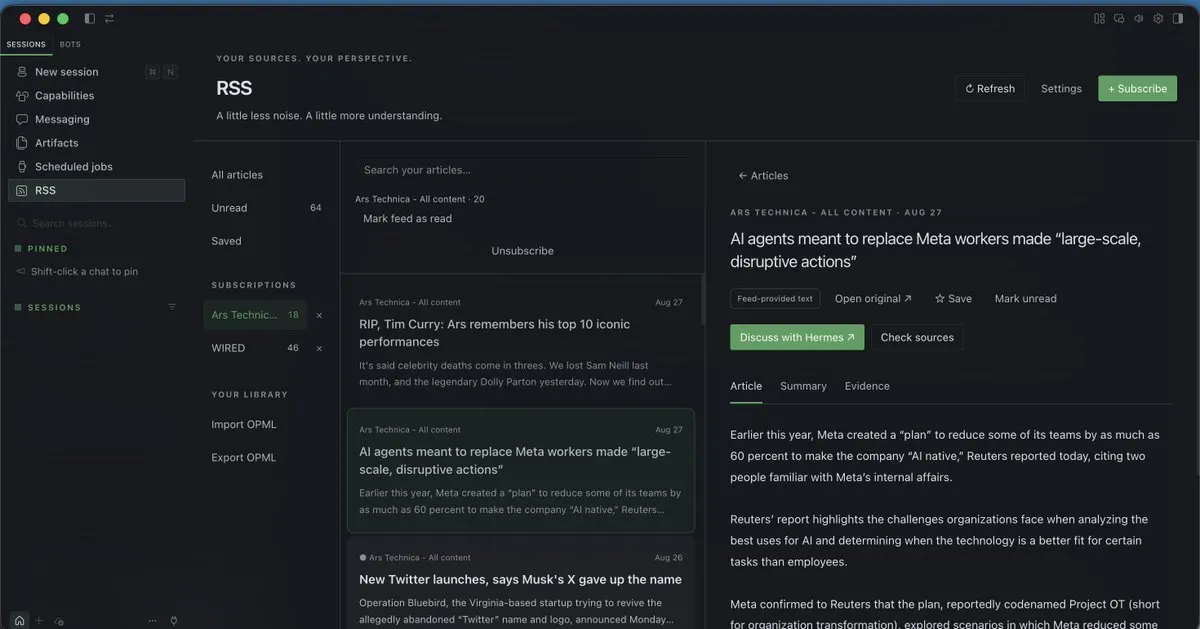
Task: Switch to the Summary tab
Action: coord(803,386)
